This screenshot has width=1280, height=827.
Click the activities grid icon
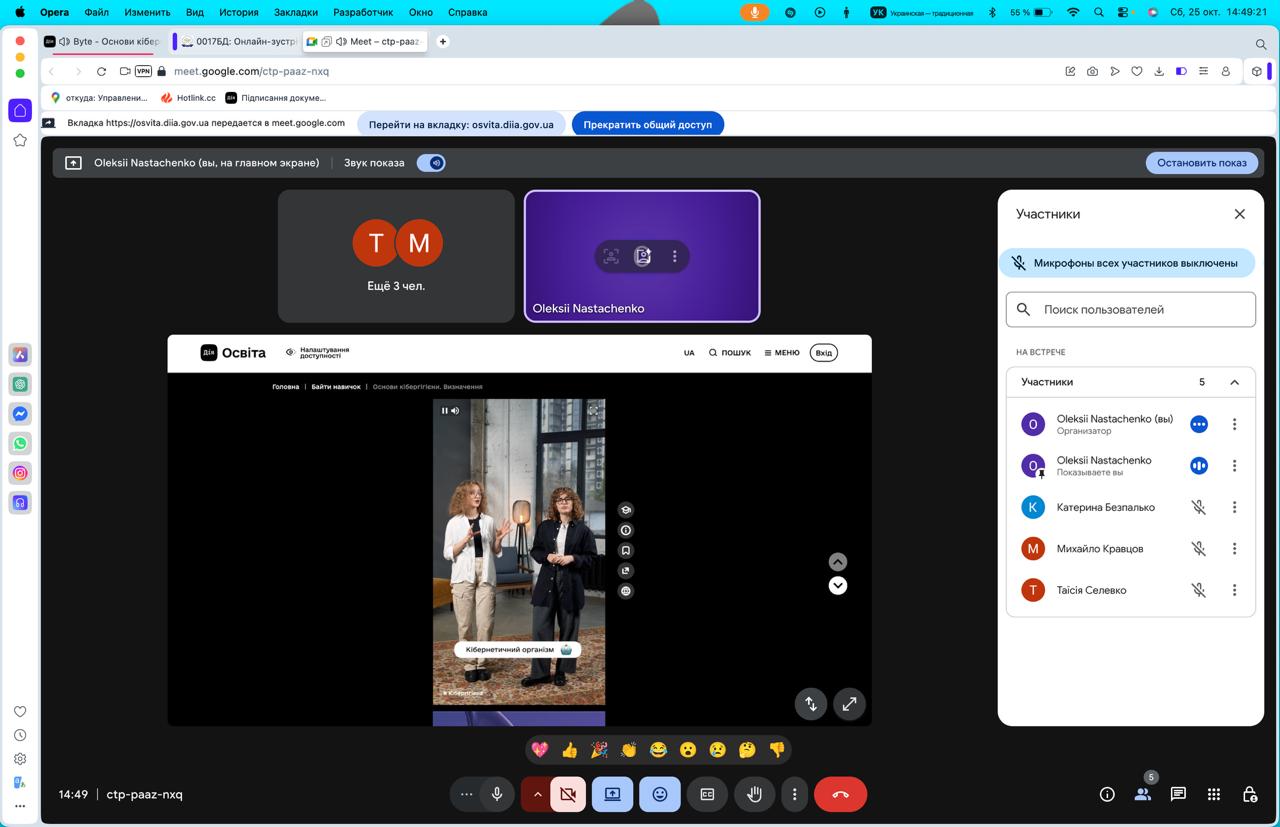point(1214,794)
